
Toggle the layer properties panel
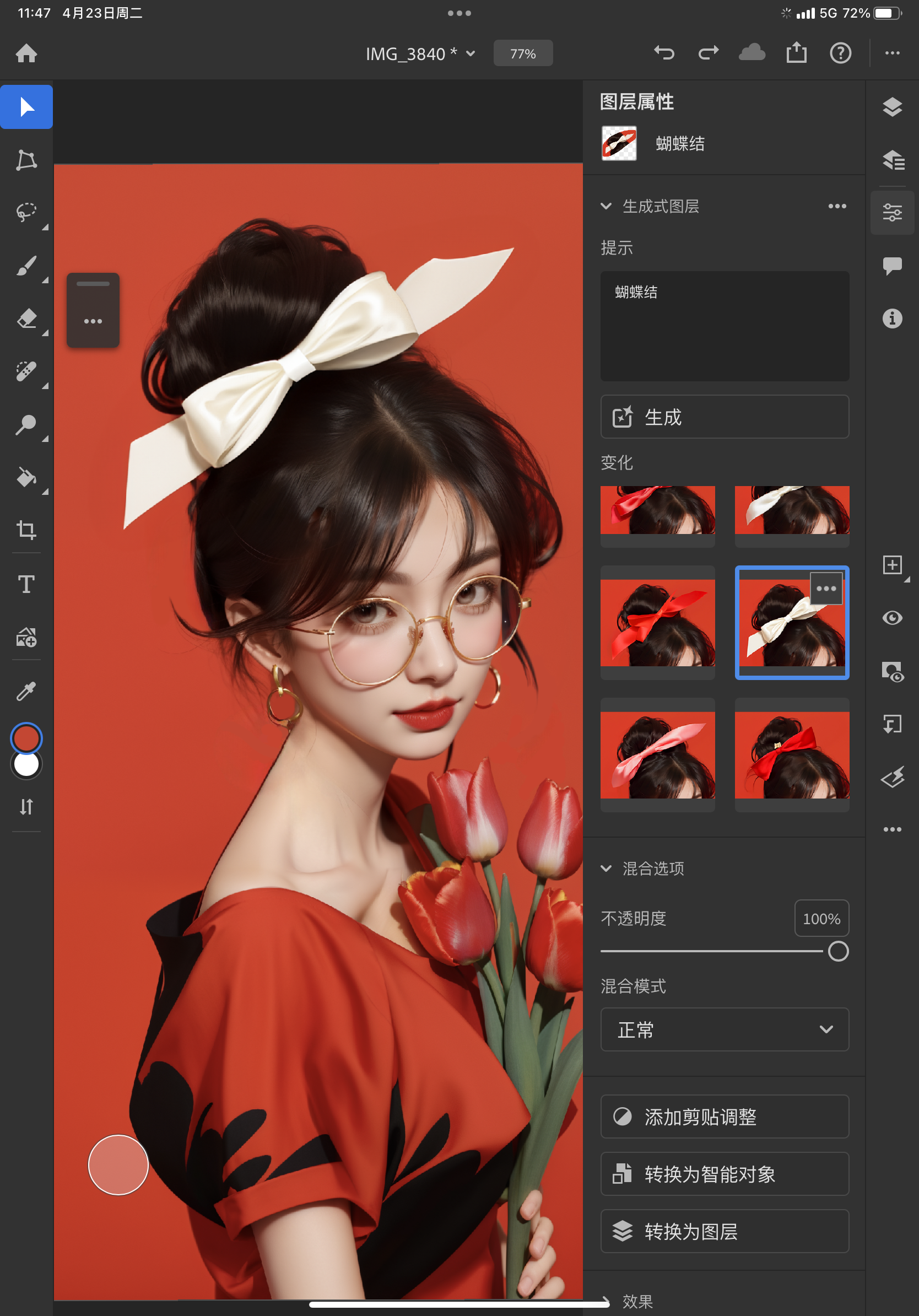pyautogui.click(x=891, y=213)
